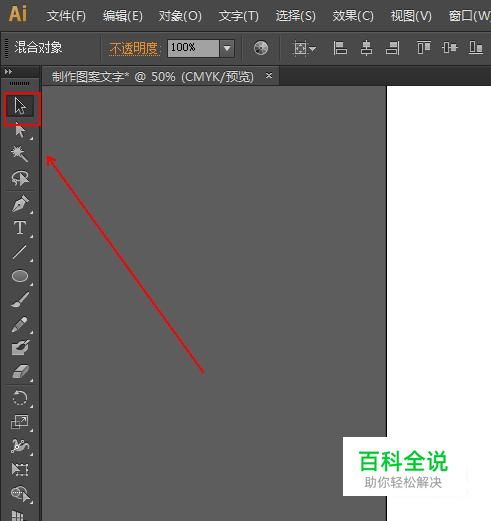This screenshot has height=521, width=491.
Task: Click vertical align center icon
Action: tap(449, 48)
